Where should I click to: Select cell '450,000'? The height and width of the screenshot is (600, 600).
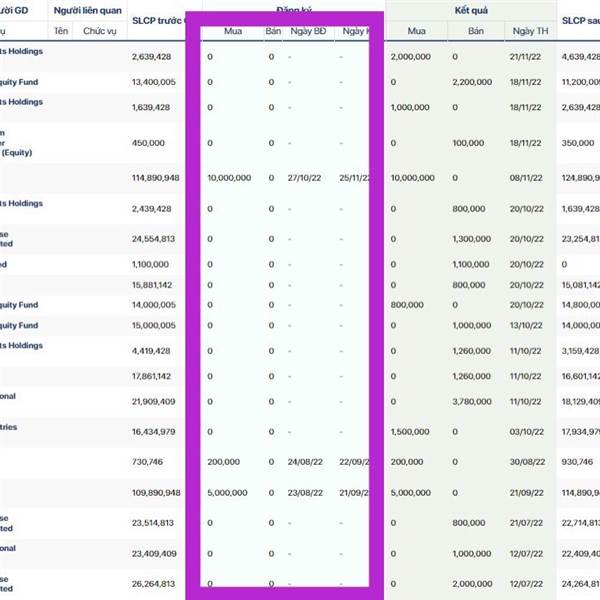(x=148, y=143)
